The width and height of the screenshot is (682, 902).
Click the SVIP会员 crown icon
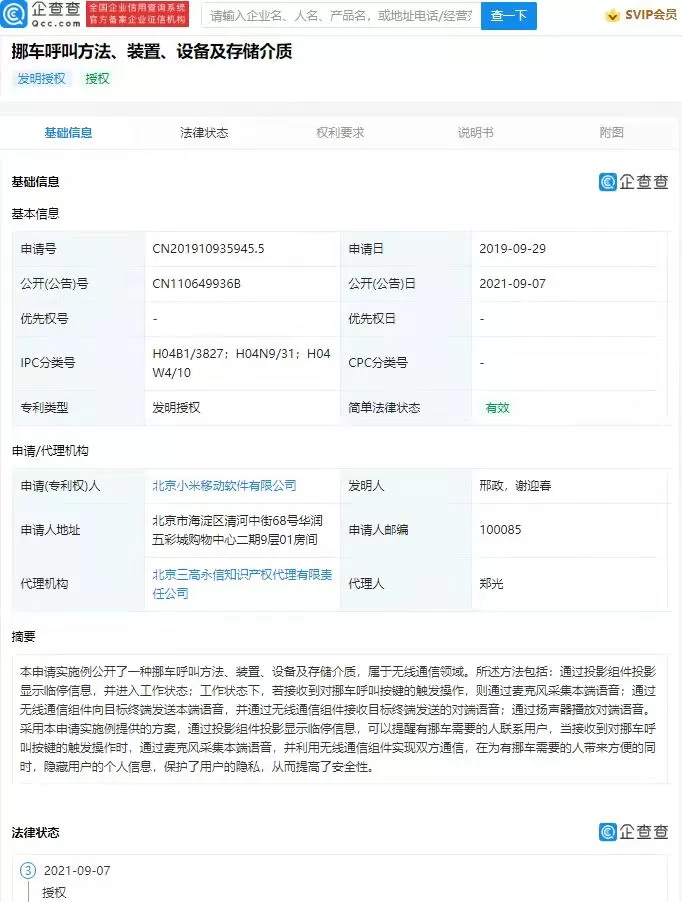pos(612,16)
